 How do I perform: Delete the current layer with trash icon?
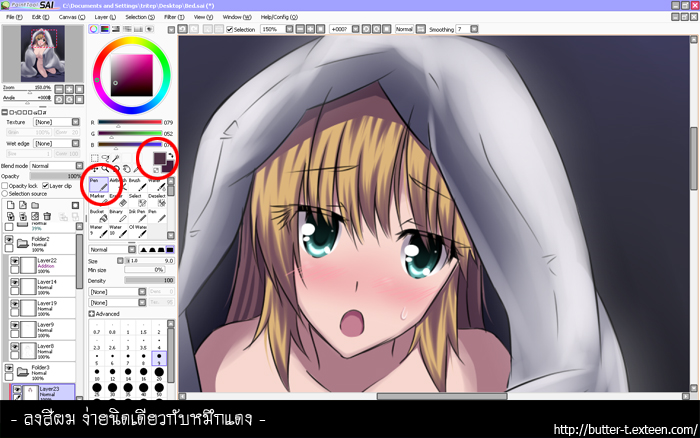[x=47, y=217]
